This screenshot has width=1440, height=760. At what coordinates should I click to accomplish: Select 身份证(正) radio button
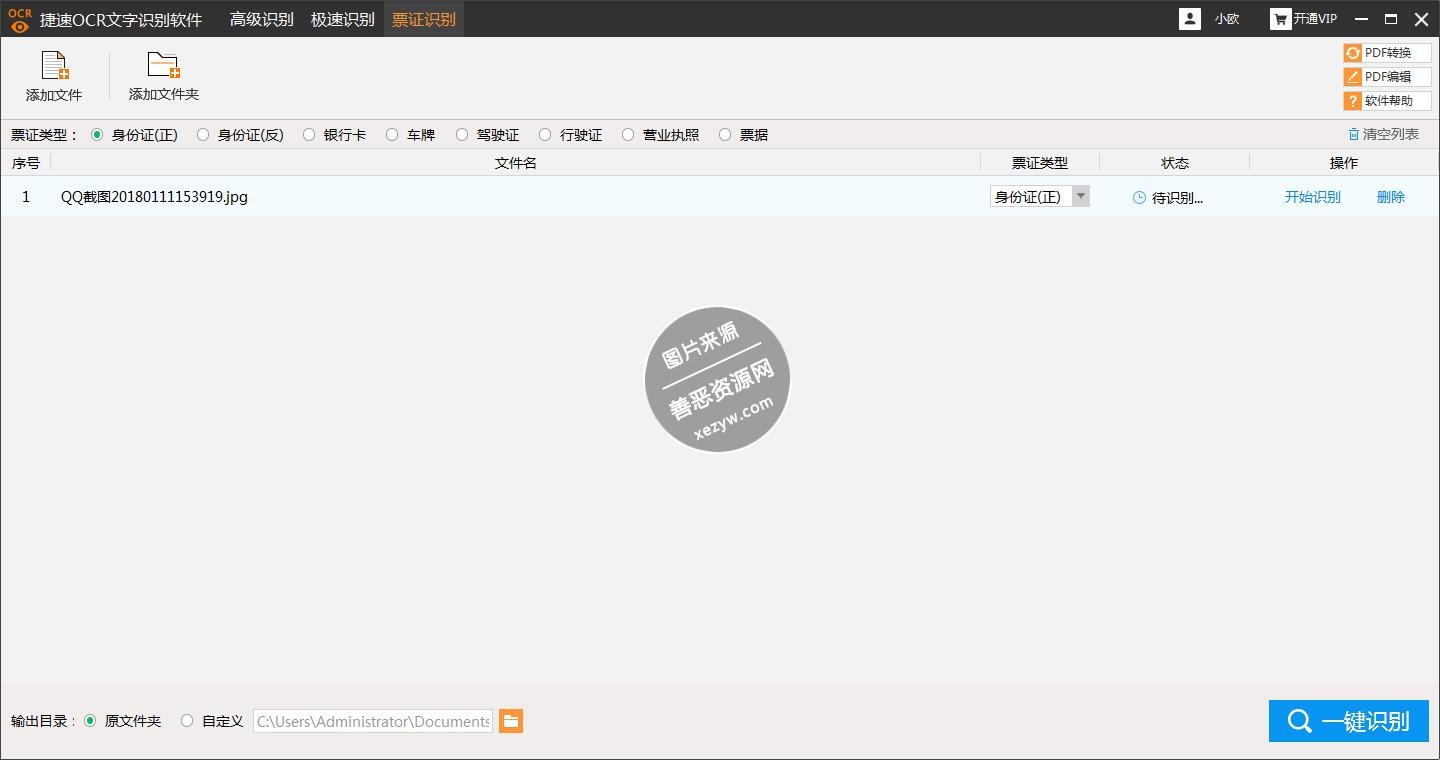tap(97, 134)
